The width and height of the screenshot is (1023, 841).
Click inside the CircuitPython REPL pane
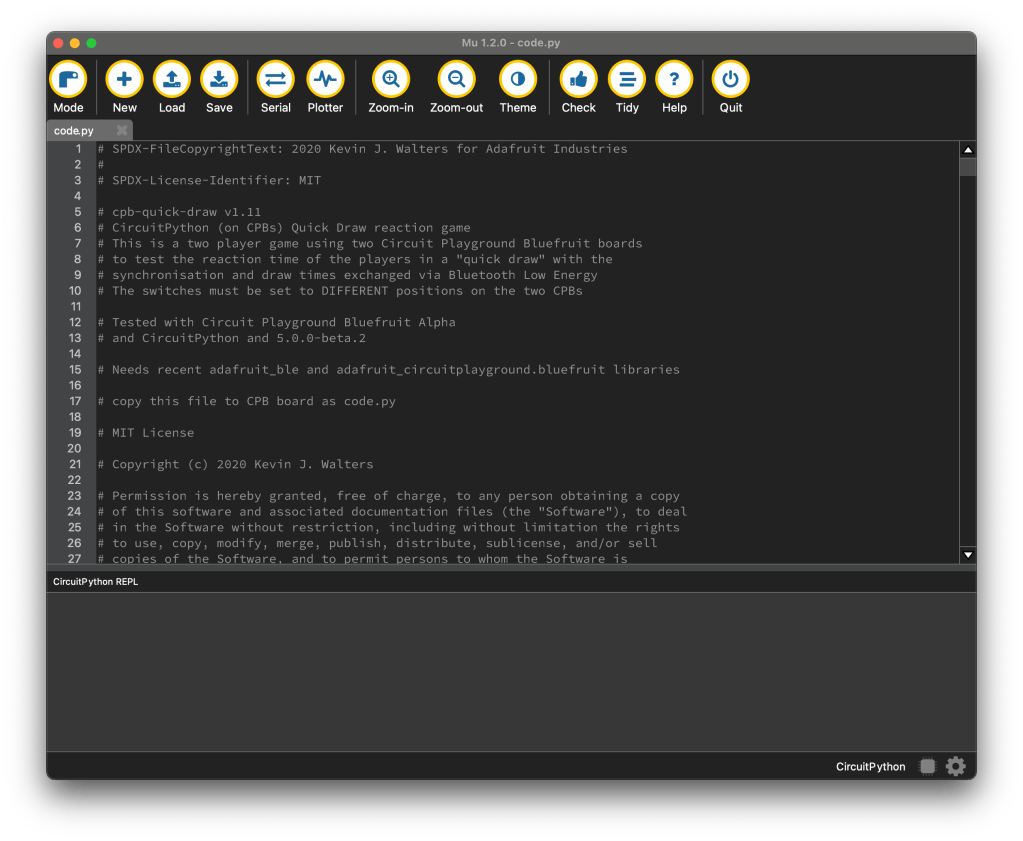tap(510, 670)
